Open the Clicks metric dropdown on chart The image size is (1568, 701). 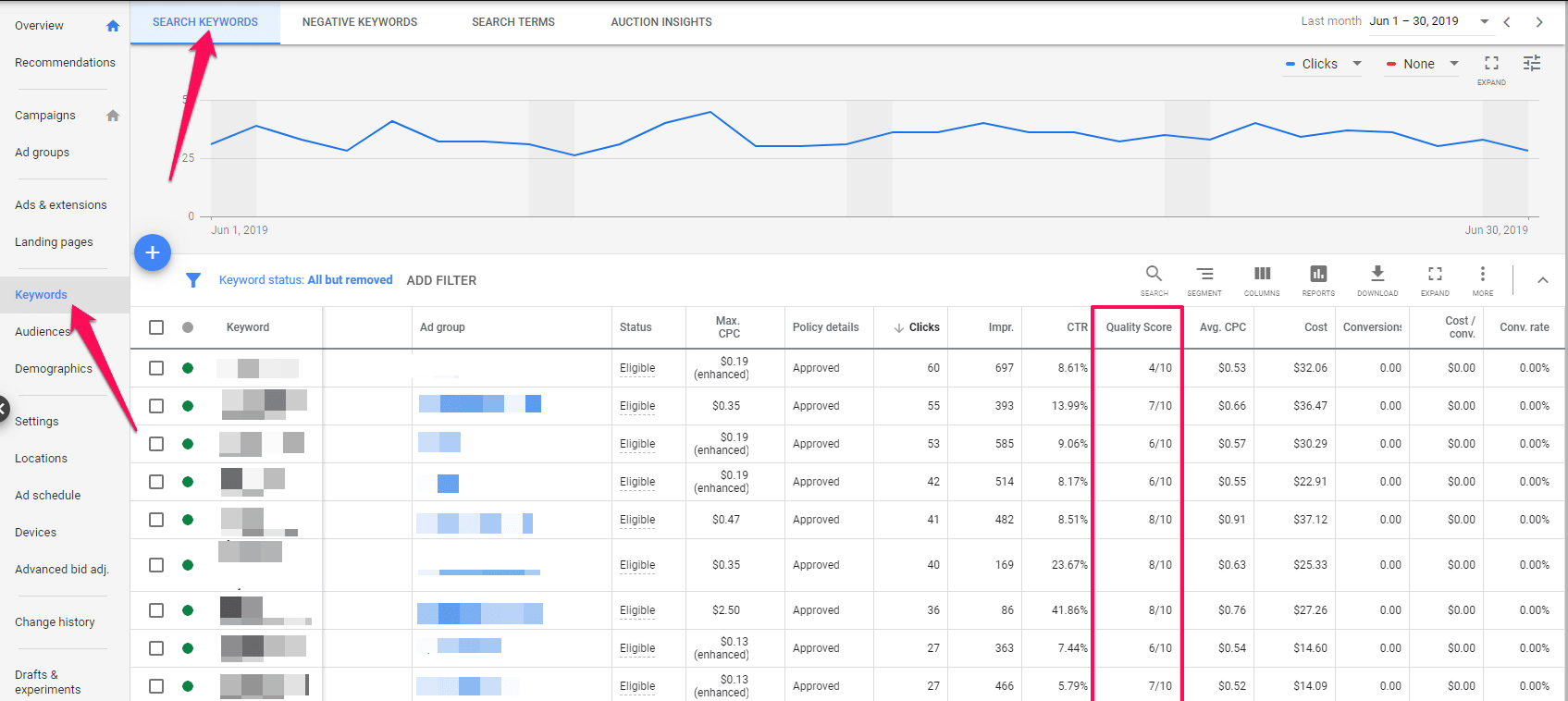click(x=1323, y=64)
